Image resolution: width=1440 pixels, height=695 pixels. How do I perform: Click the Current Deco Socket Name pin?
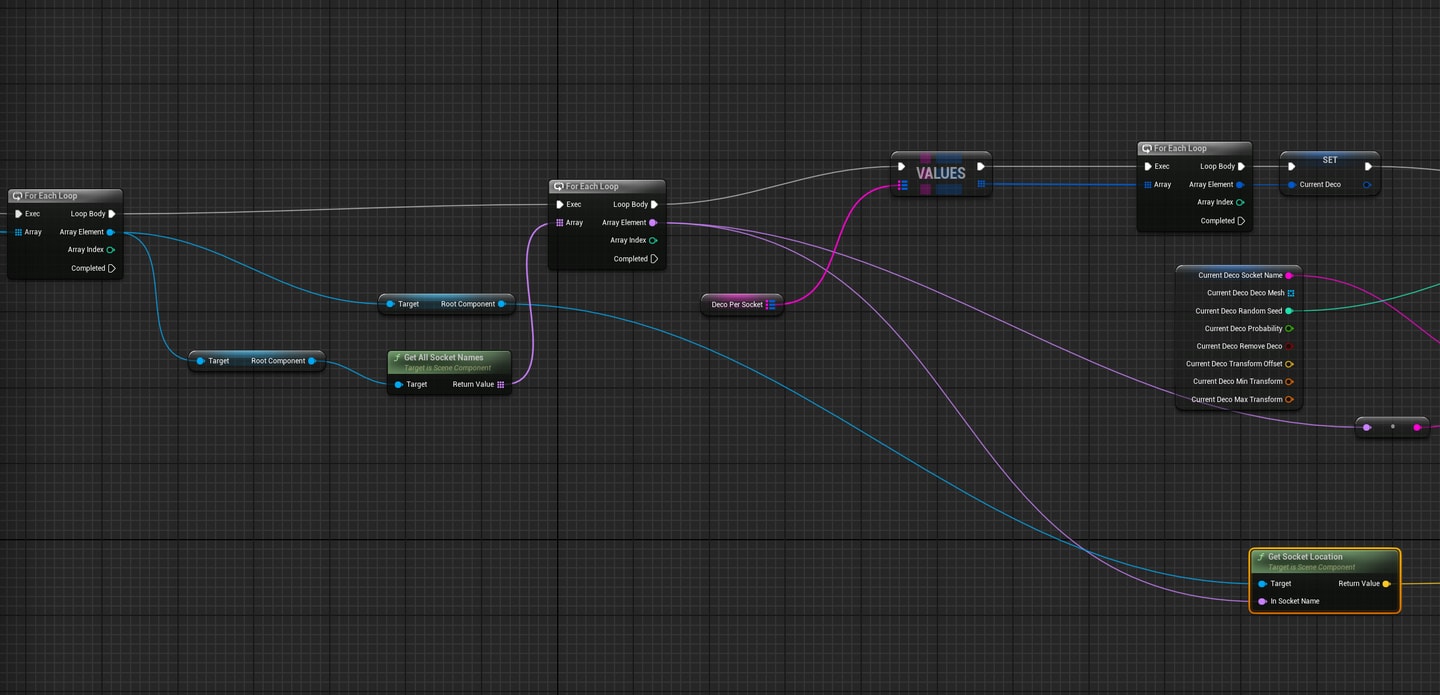[x=1289, y=275]
